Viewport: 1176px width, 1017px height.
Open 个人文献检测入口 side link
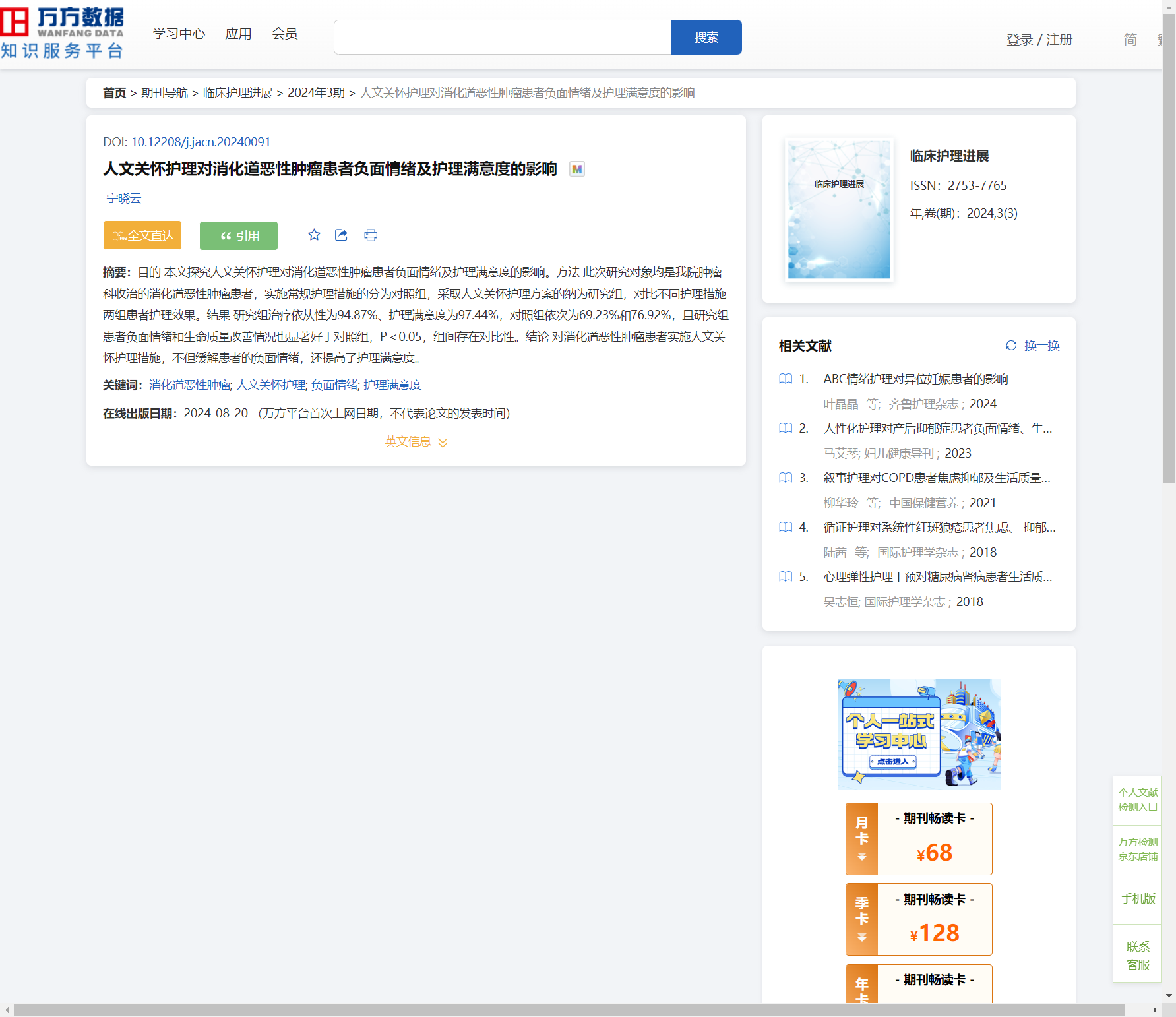(1138, 799)
